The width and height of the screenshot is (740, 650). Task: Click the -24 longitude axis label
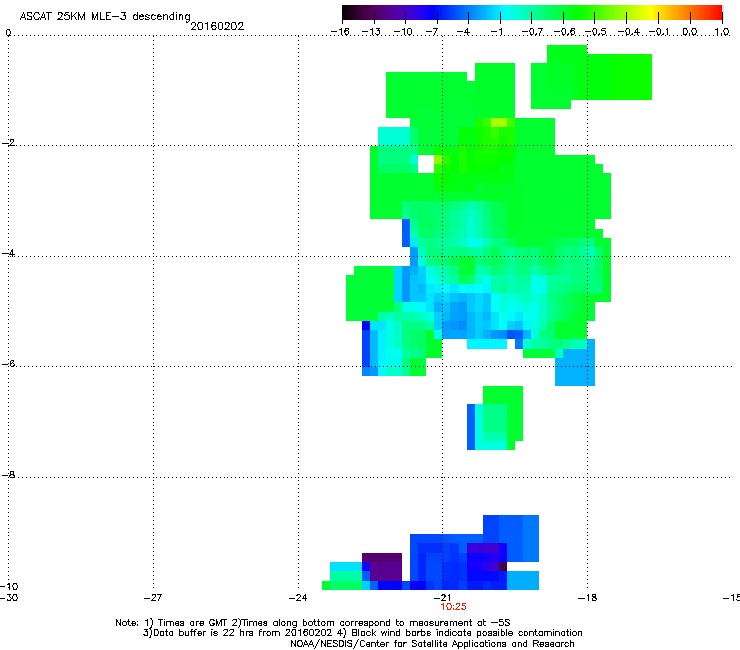[298, 598]
